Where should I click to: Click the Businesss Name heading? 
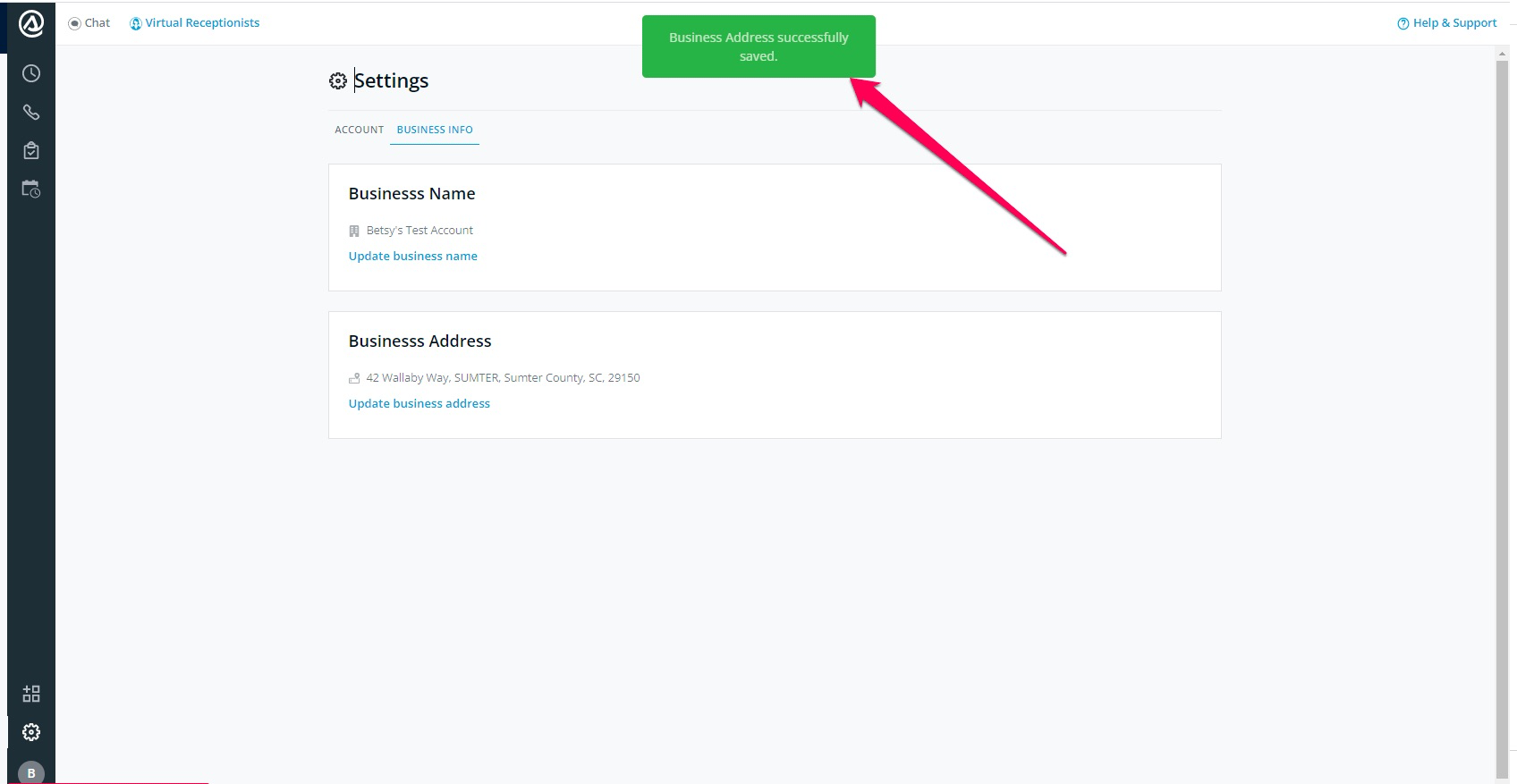point(412,193)
